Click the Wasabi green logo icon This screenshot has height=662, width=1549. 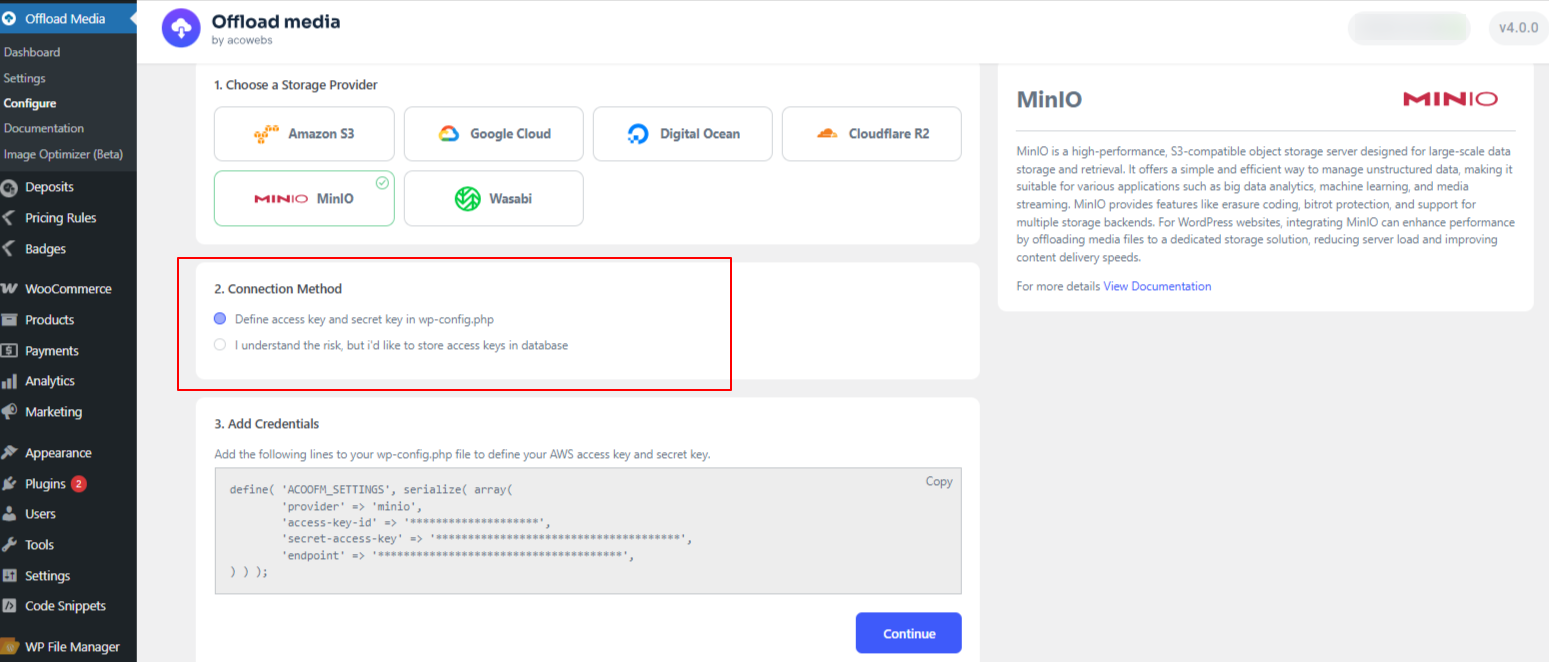467,199
